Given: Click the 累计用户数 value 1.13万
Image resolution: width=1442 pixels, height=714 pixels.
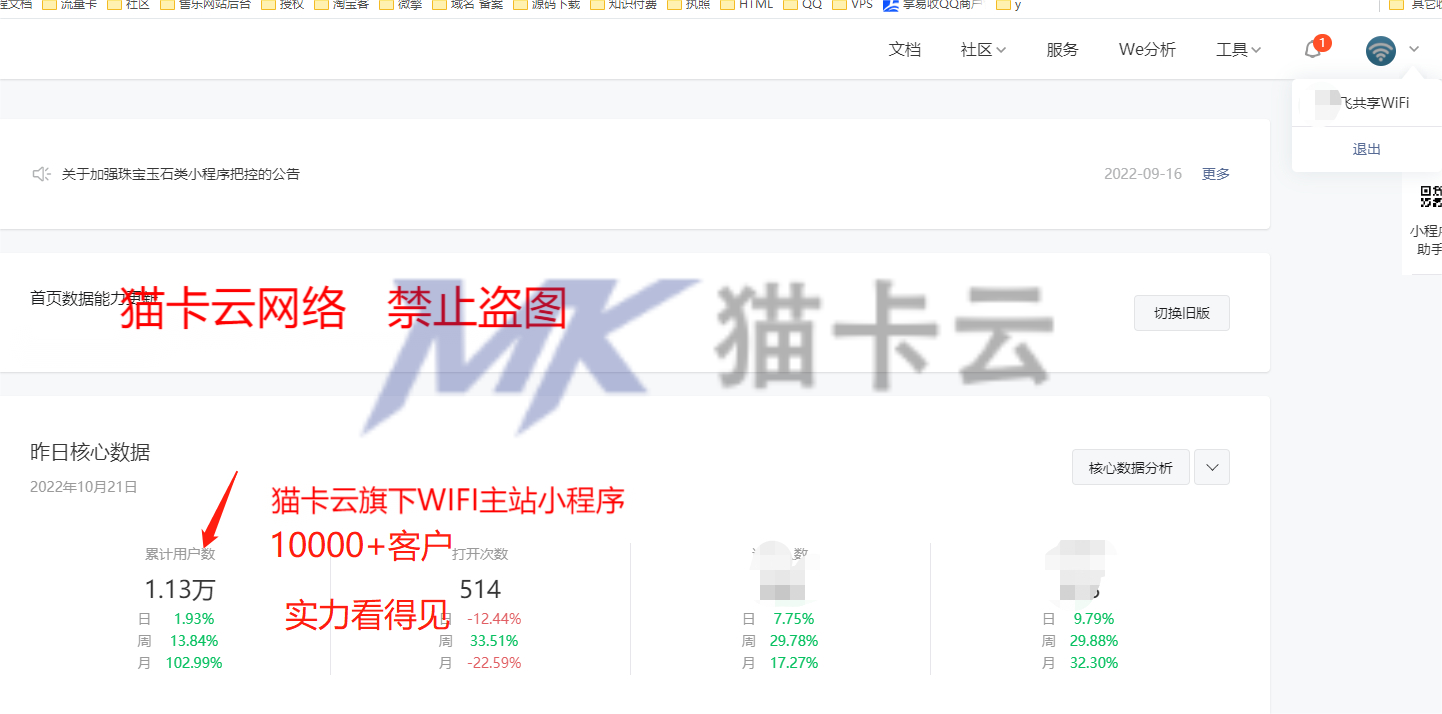Looking at the screenshot, I should pyautogui.click(x=180, y=589).
